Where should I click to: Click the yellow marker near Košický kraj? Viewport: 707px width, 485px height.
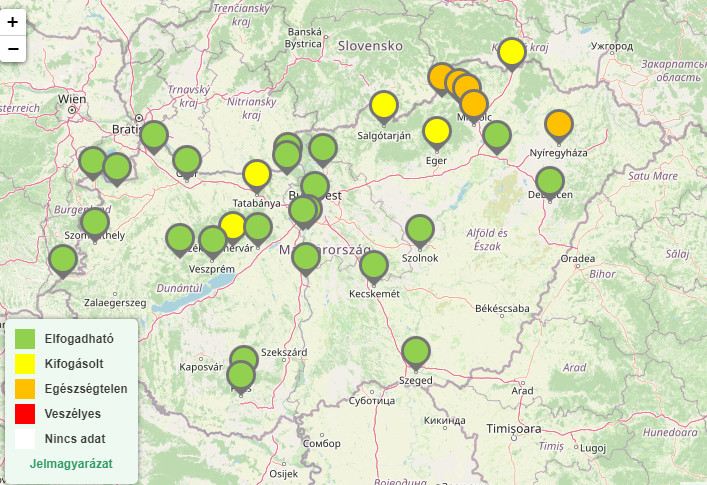512,52
